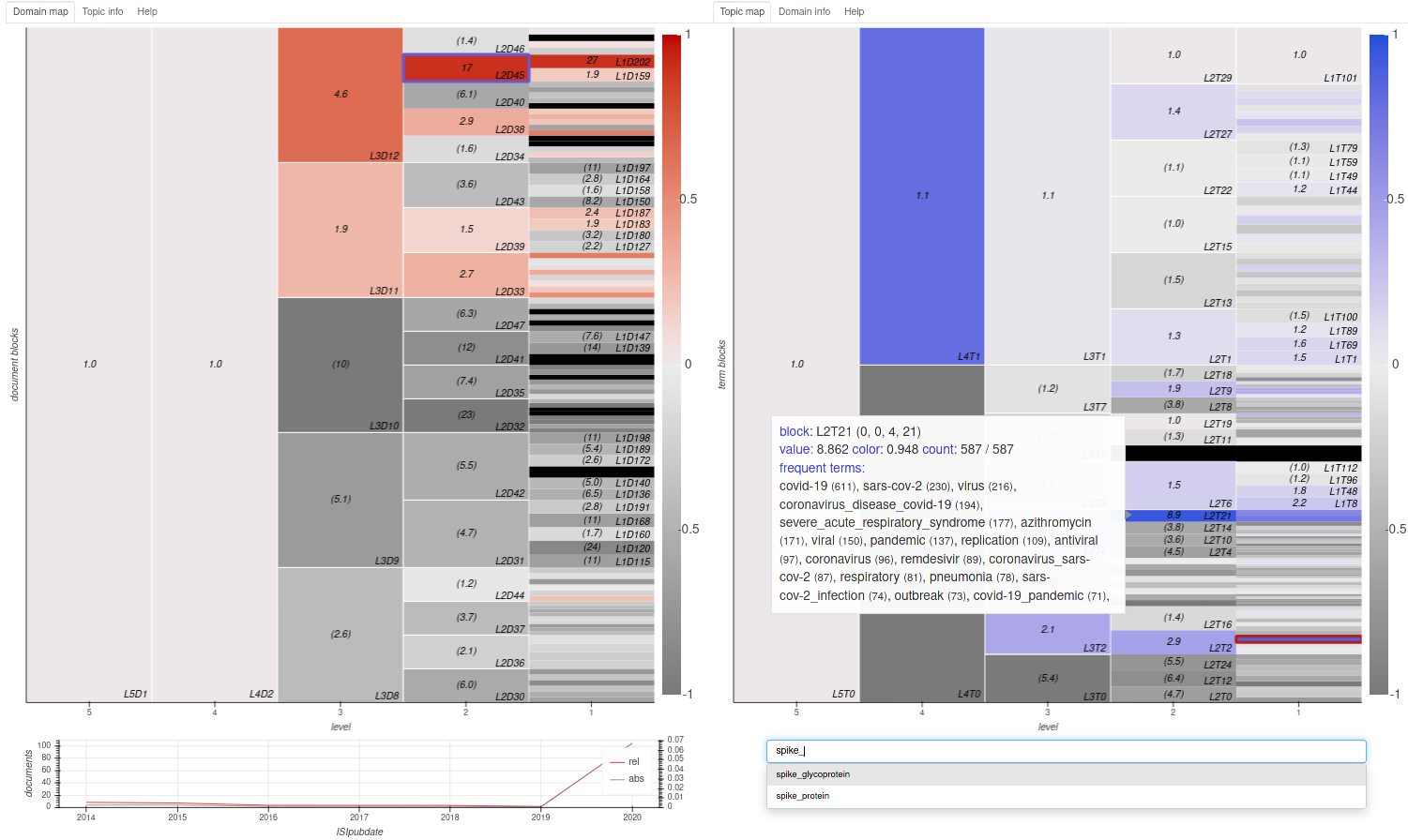
Task: Select the L1D202 document block
Action: point(592,61)
